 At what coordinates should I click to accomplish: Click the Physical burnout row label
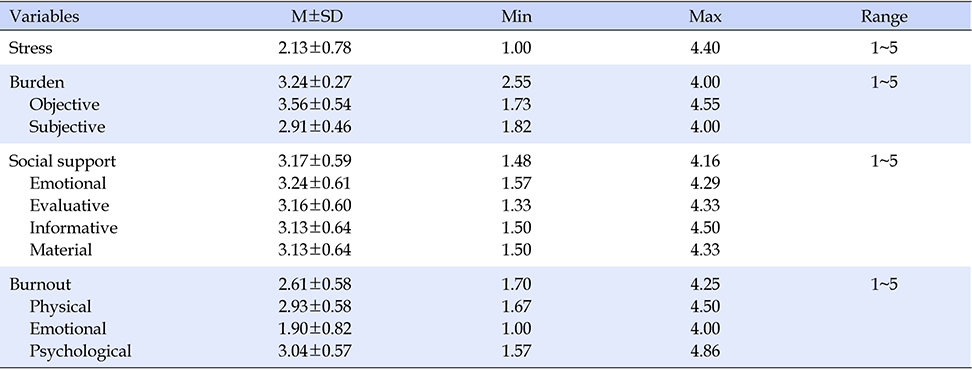pyautogui.click(x=60, y=306)
